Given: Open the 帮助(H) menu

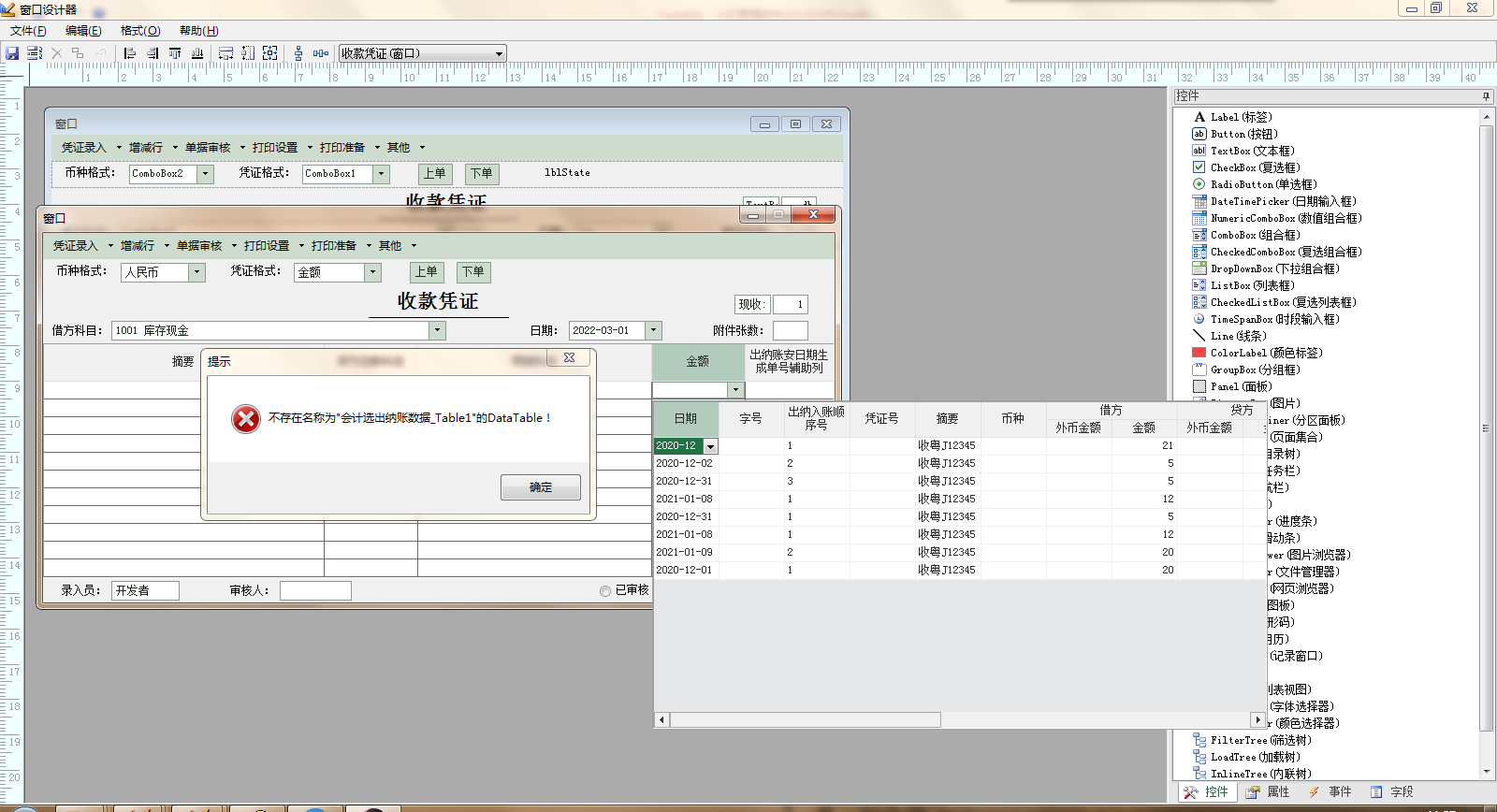Looking at the screenshot, I should point(198,31).
